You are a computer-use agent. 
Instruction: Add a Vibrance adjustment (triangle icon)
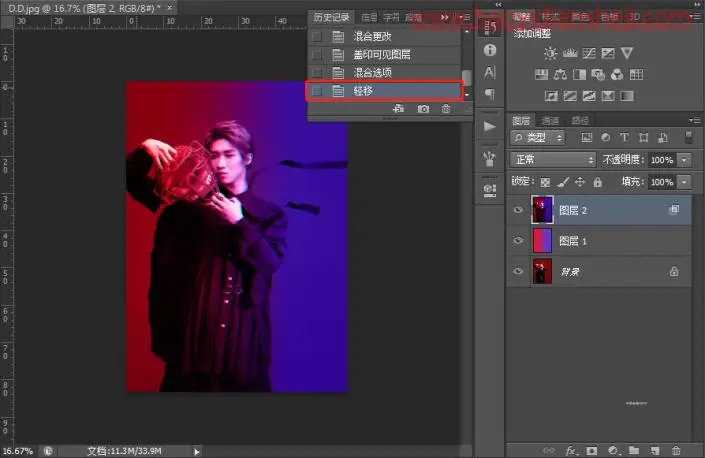point(627,53)
